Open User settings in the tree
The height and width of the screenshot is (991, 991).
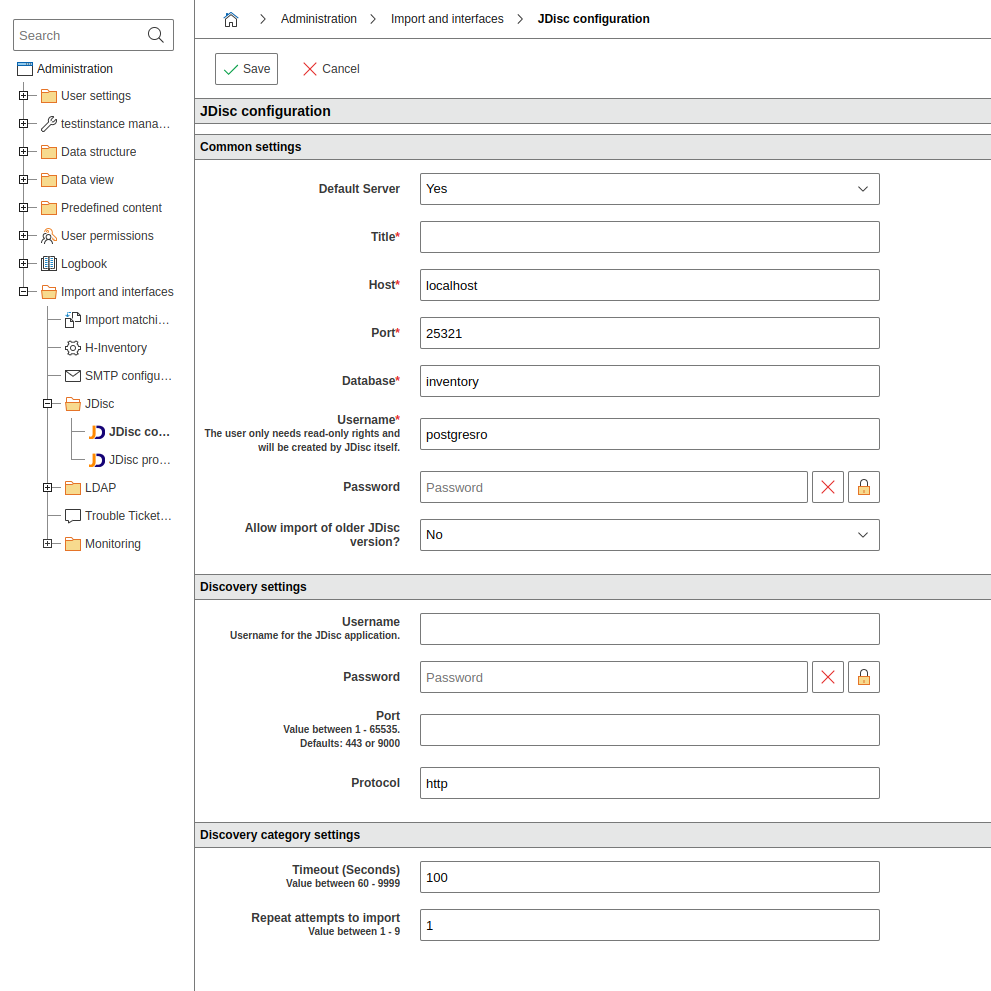(x=96, y=96)
